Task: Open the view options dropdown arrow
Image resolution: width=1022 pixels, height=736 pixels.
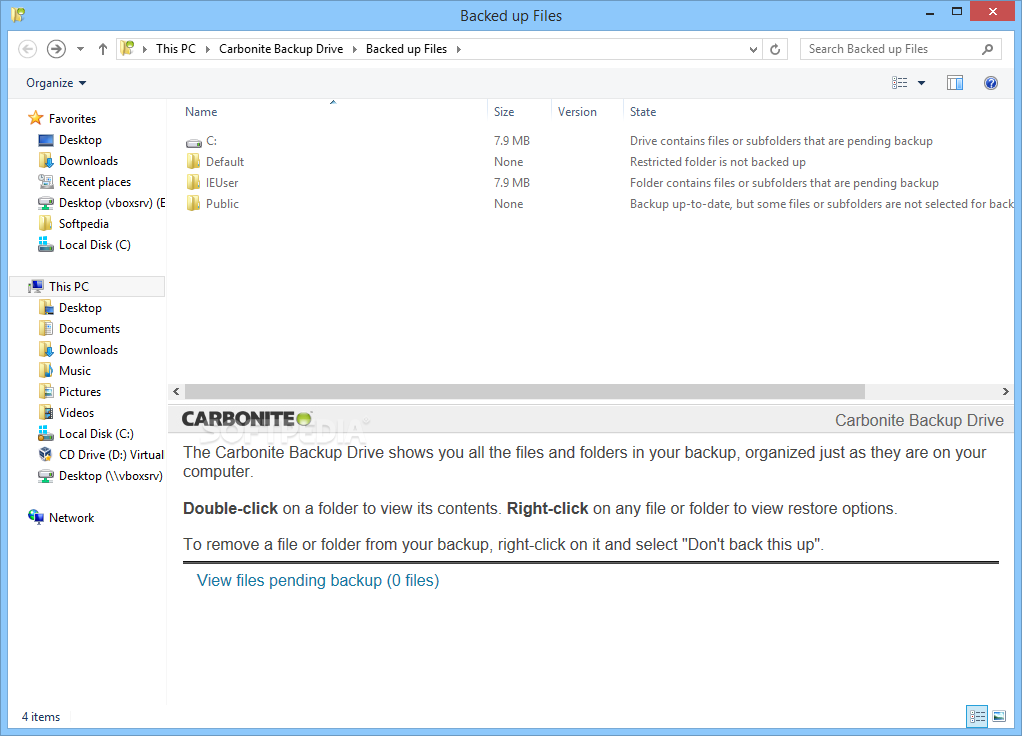Action: click(922, 83)
